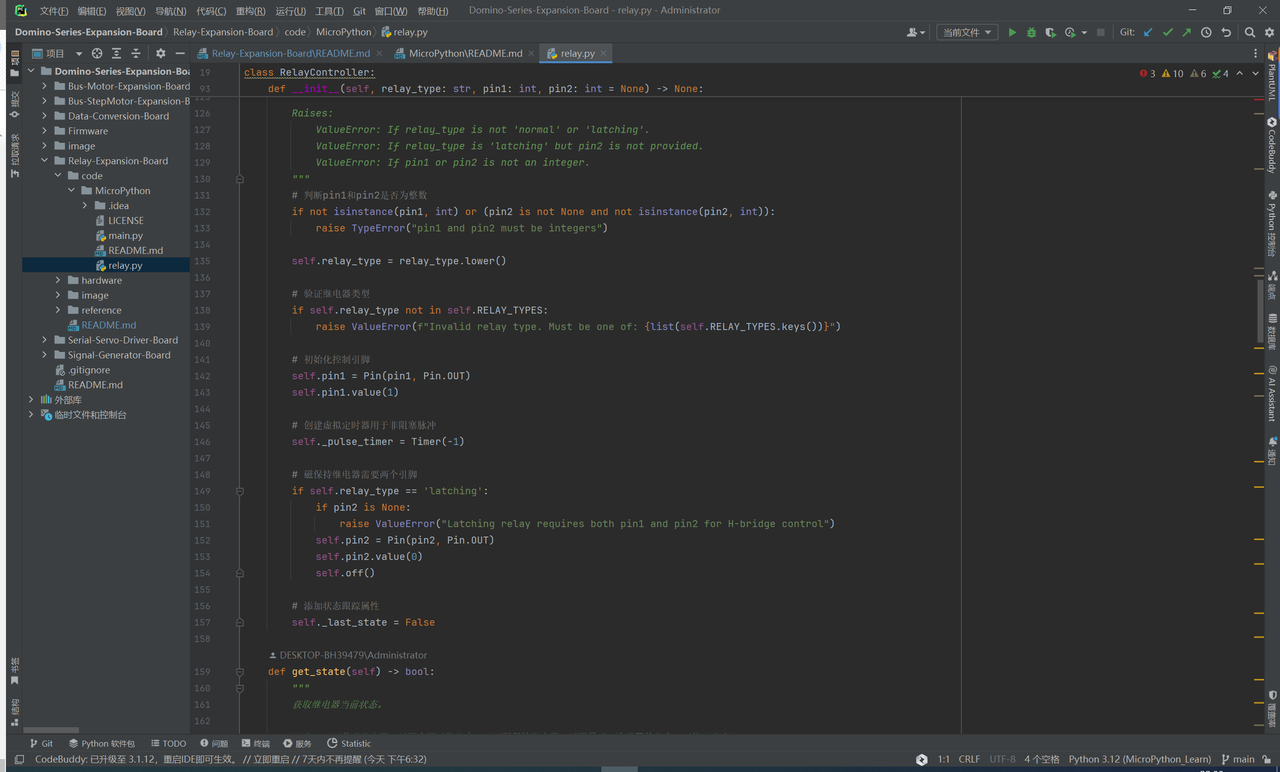Expand the Bus-Motor-Expansion-Board folder
Viewport: 1280px width, 772px height.
(x=44, y=86)
